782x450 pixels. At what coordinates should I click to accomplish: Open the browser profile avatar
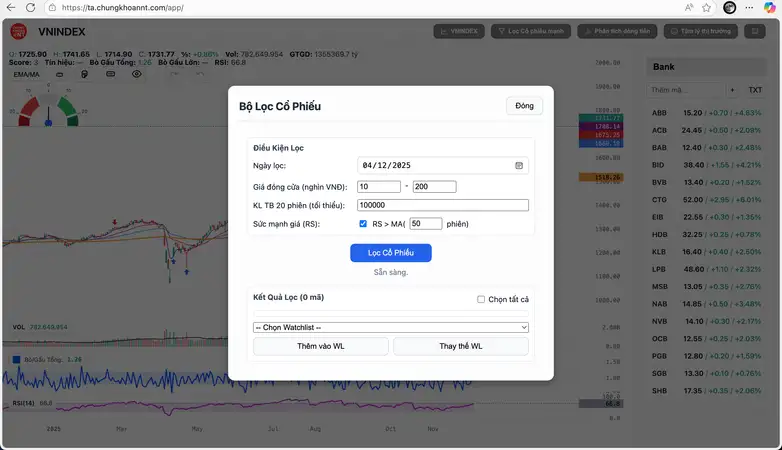[729, 7]
